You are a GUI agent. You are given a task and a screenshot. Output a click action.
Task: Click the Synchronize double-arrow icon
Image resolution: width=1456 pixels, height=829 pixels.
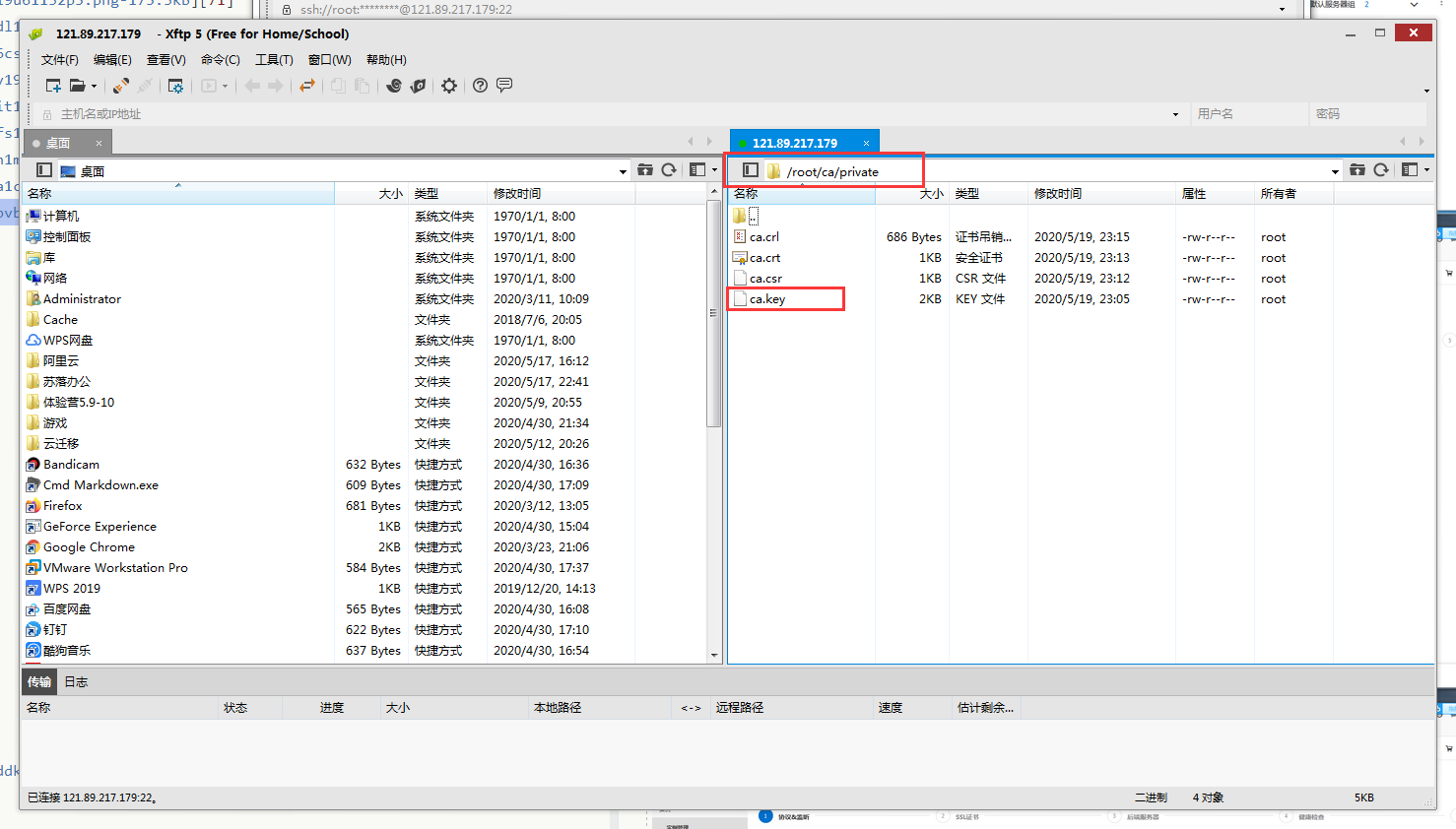307,86
